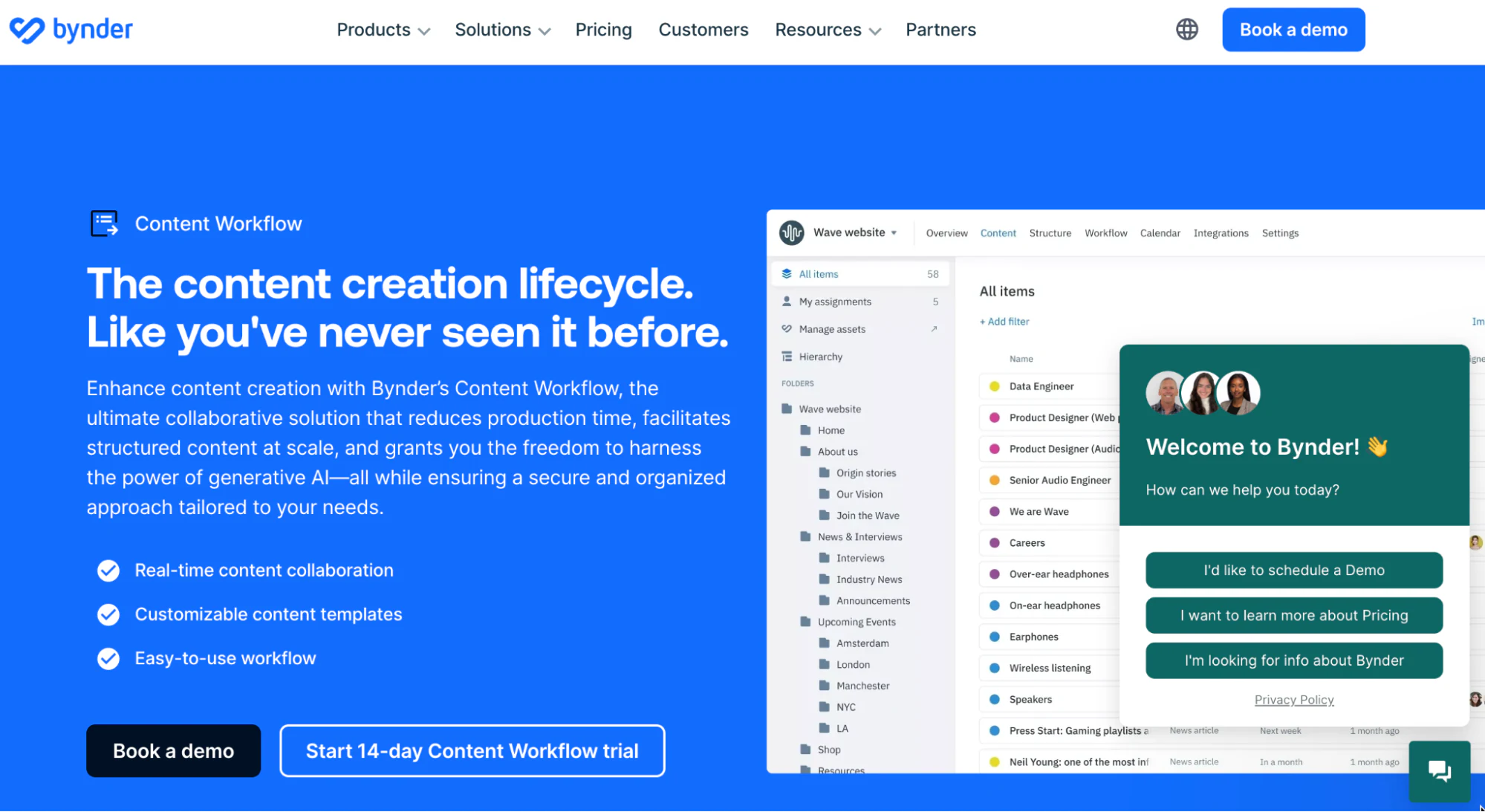
Task: Choose I'm looking for info about Bynder
Action: tap(1293, 660)
